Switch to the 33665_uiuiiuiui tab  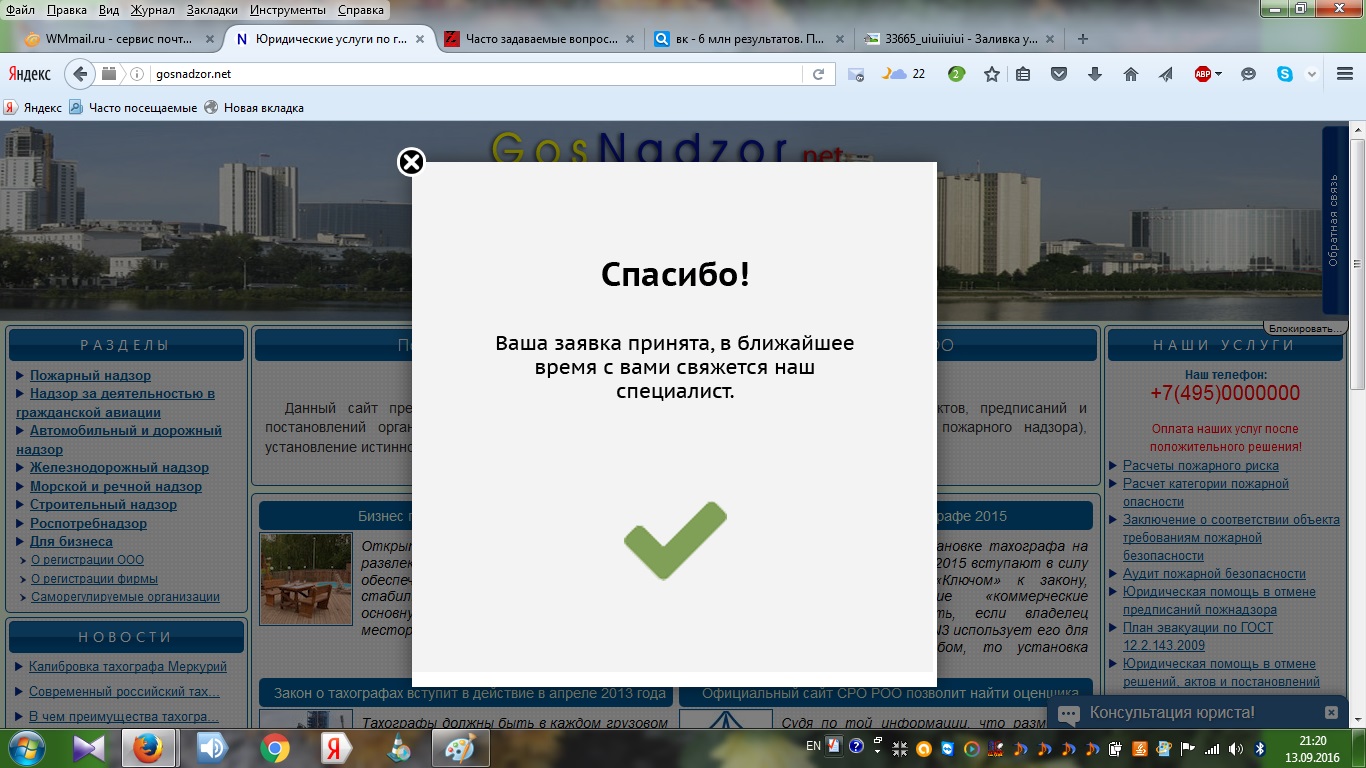click(x=959, y=39)
